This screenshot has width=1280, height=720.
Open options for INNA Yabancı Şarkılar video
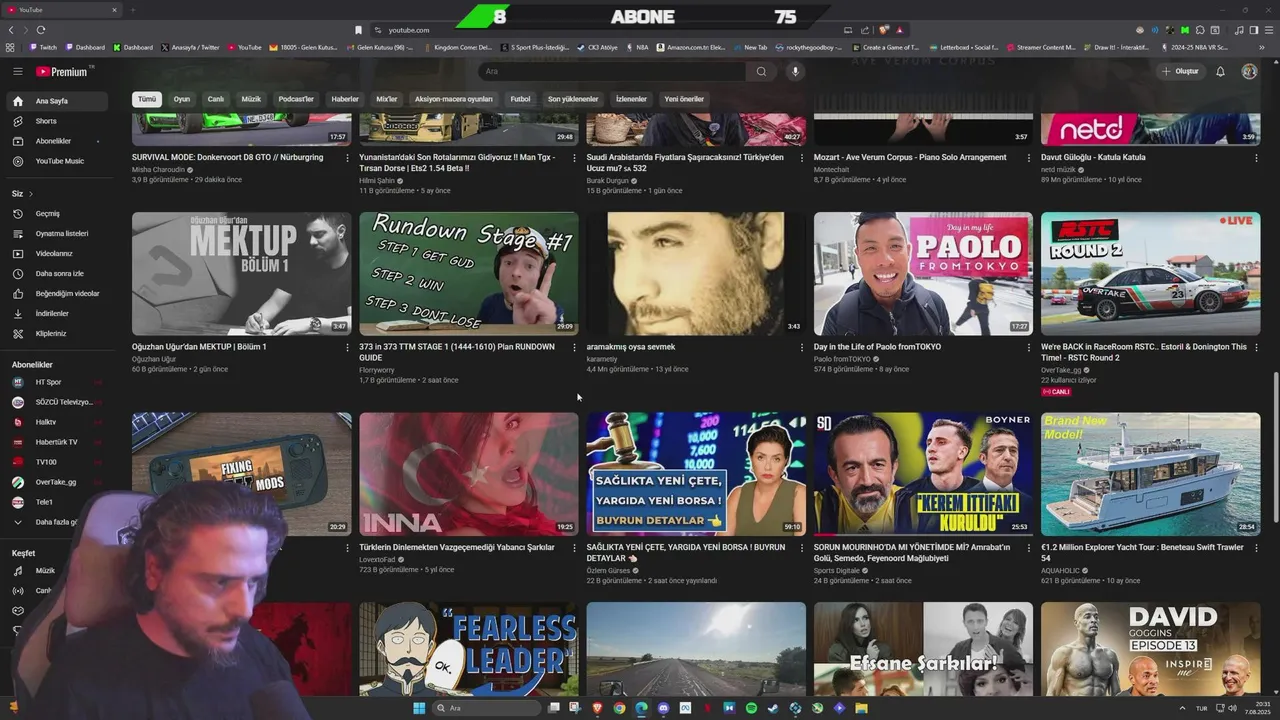(574, 548)
